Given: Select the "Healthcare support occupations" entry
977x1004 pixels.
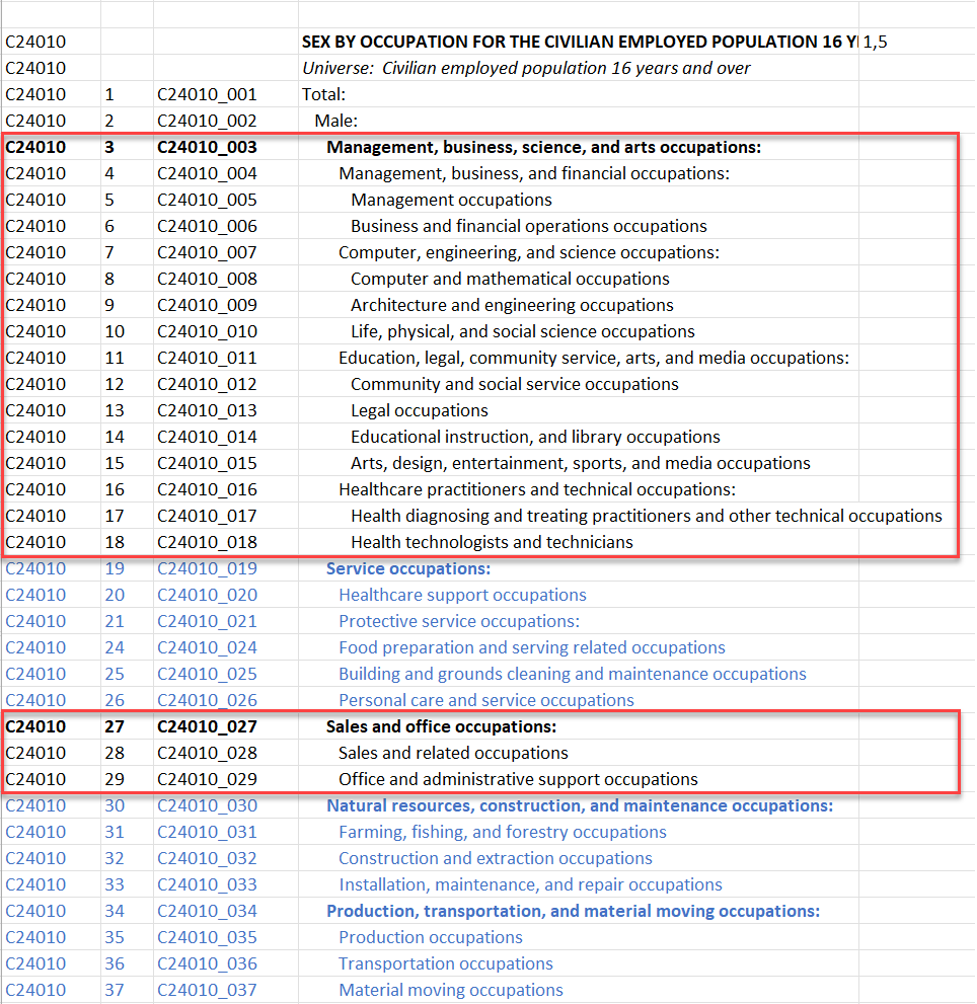Looking at the screenshot, I should click(462, 594).
